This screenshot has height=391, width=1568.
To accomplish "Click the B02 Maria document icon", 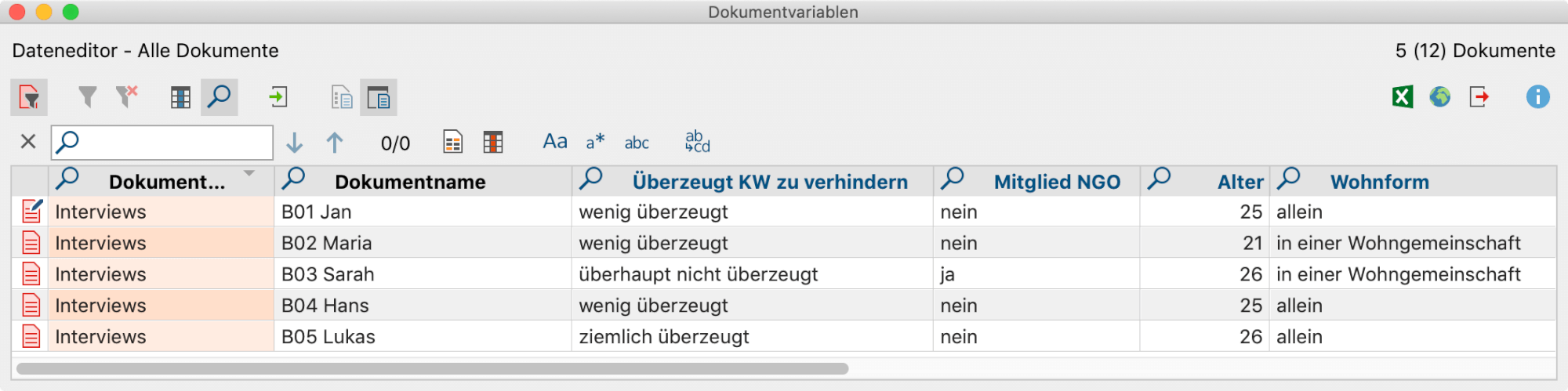I will 31,243.
